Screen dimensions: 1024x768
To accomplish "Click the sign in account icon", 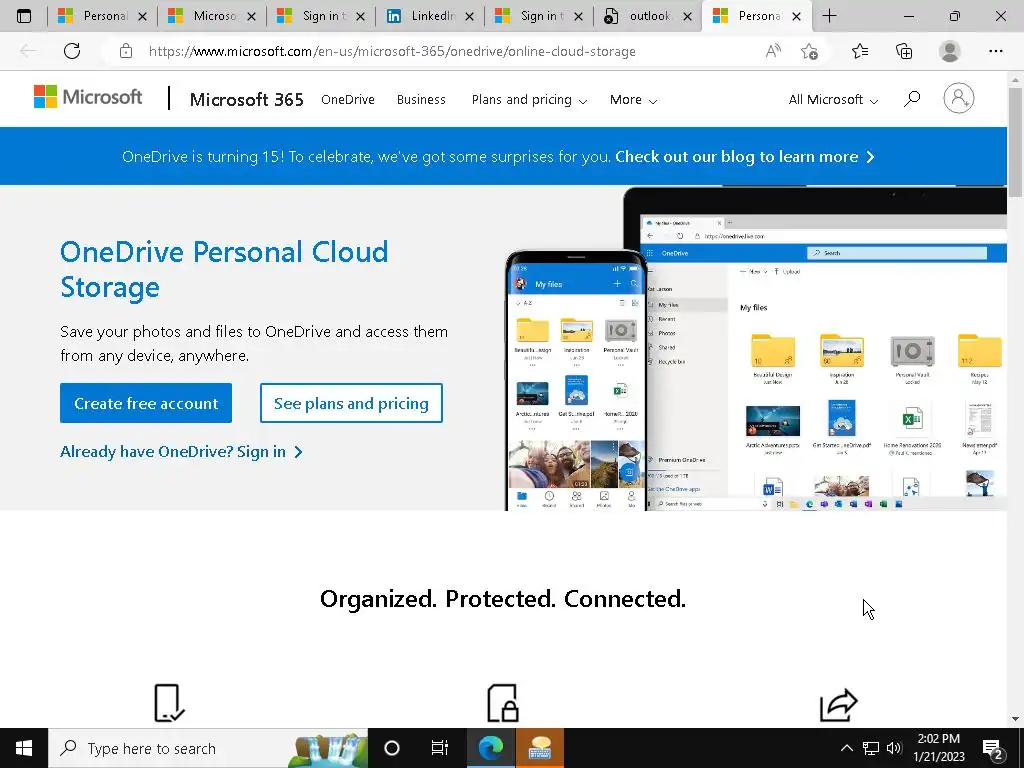I will coord(959,98).
